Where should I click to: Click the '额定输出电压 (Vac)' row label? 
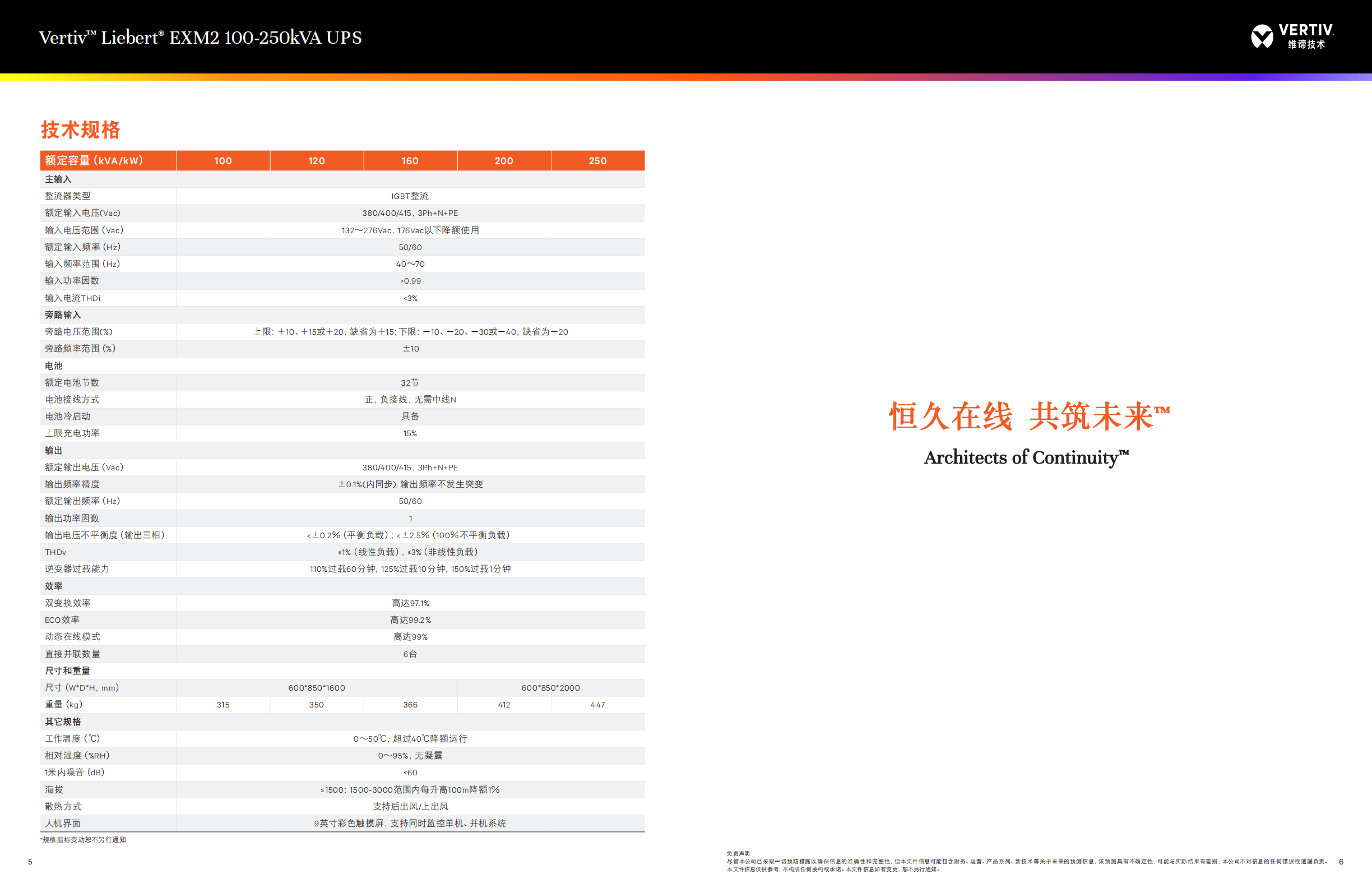pyautogui.click(x=84, y=467)
